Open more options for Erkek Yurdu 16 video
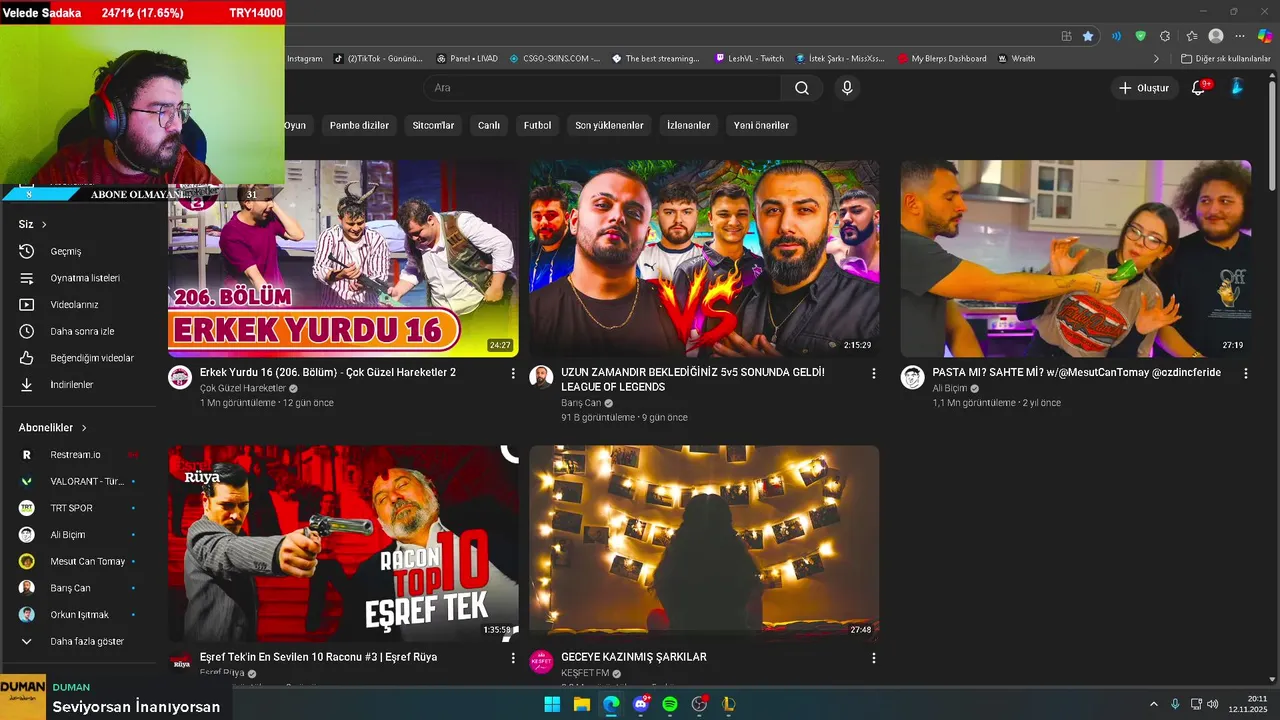1280x720 pixels. [x=513, y=373]
